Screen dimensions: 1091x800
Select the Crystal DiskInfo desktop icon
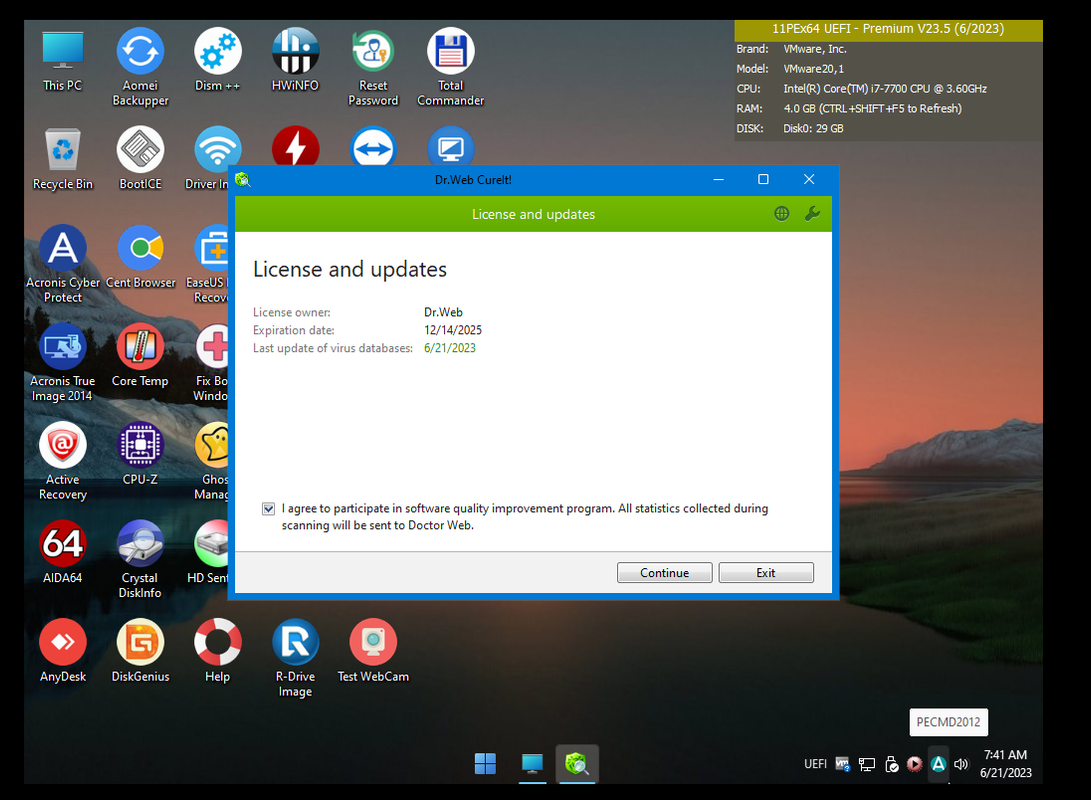point(141,561)
